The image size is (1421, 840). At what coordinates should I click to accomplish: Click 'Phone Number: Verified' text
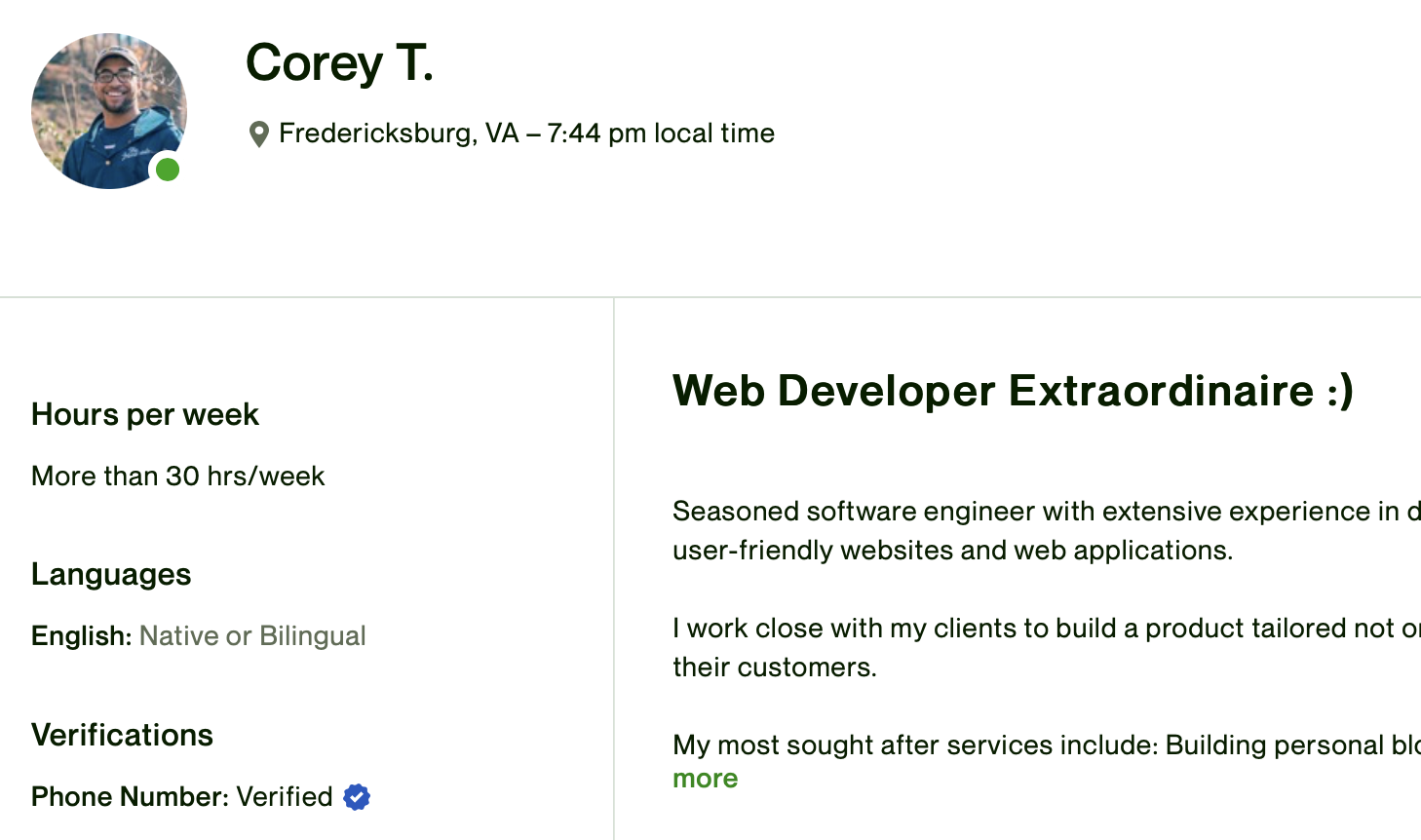point(182,796)
